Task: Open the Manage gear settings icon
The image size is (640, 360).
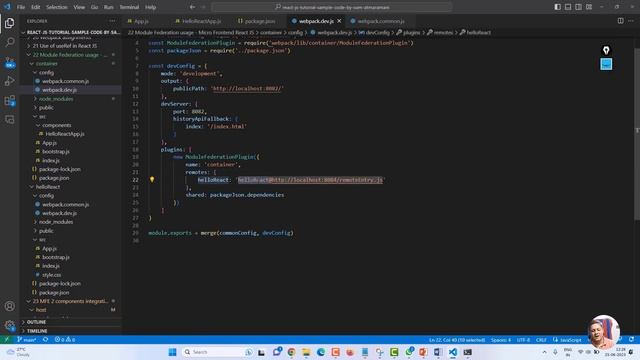Action: tap(9, 325)
